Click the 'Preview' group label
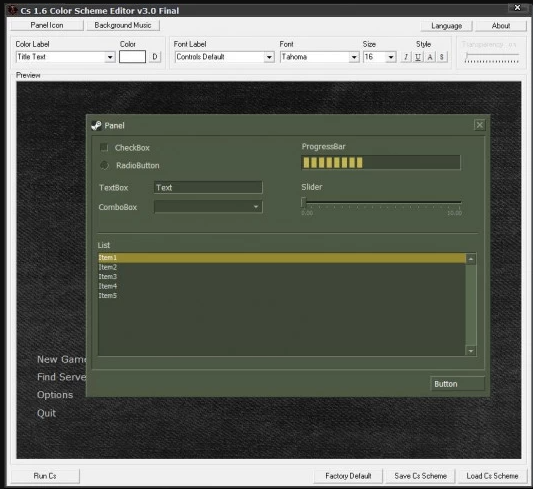 [x=28, y=75]
